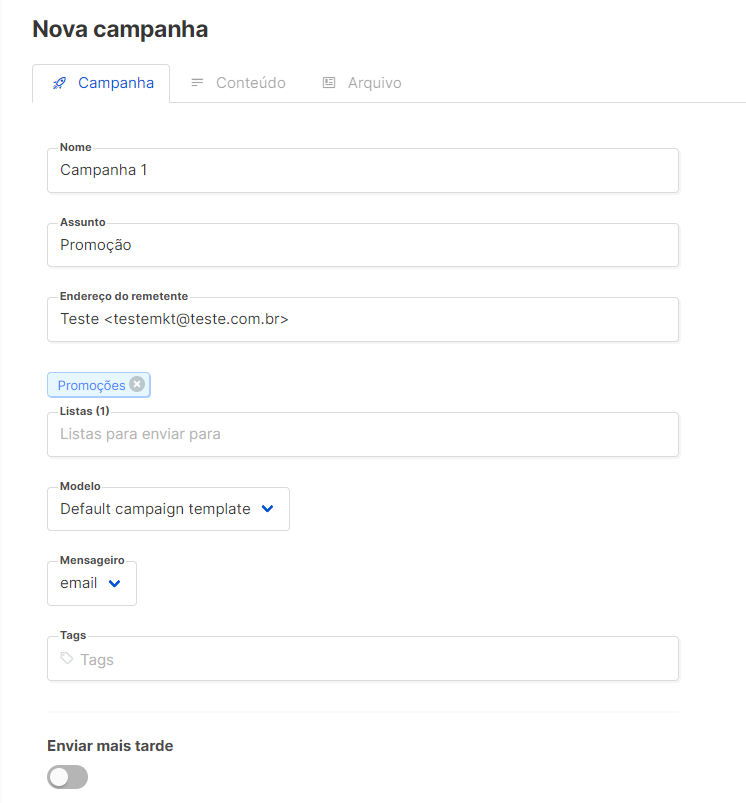746x803 pixels.
Task: Click the Listas para enviar para input
Action: pyautogui.click(x=363, y=434)
